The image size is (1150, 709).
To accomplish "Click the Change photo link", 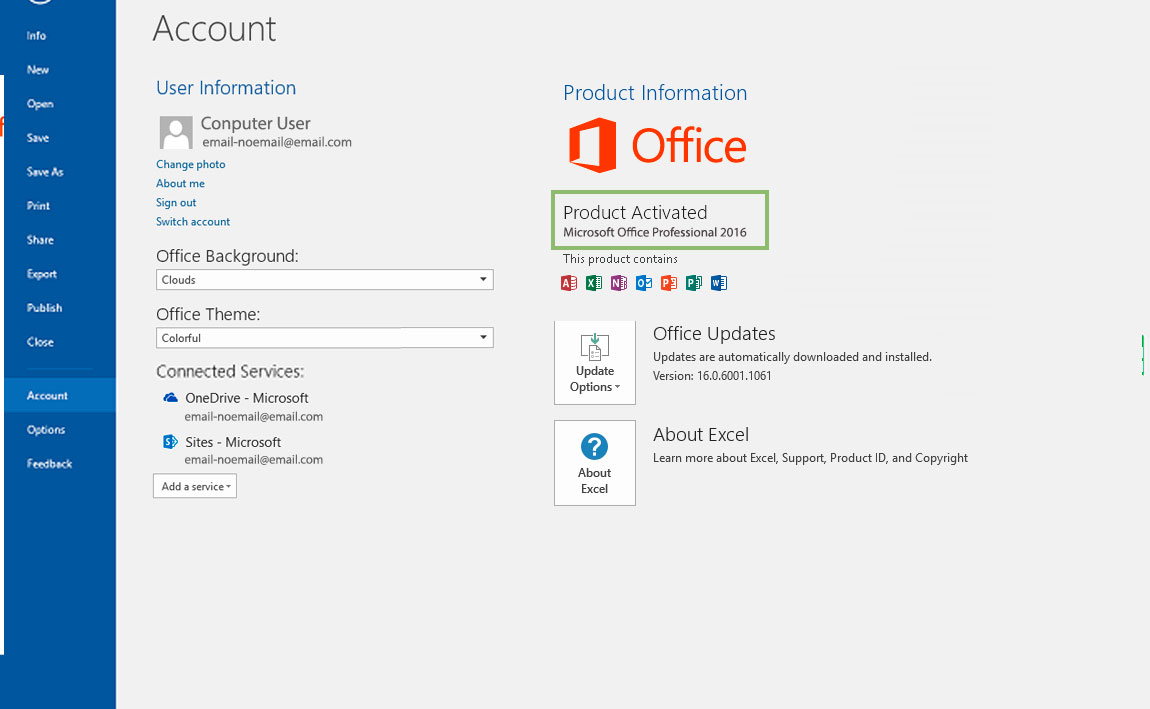I will pos(191,164).
